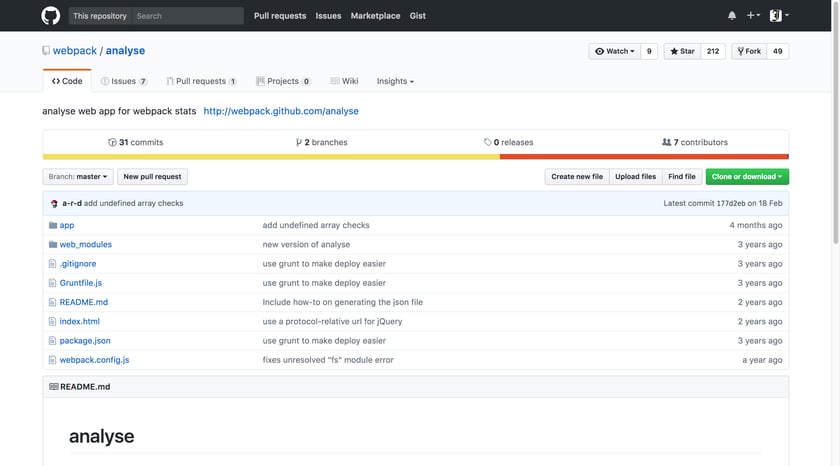View the 49 forks count
The image size is (840, 466).
click(x=777, y=51)
